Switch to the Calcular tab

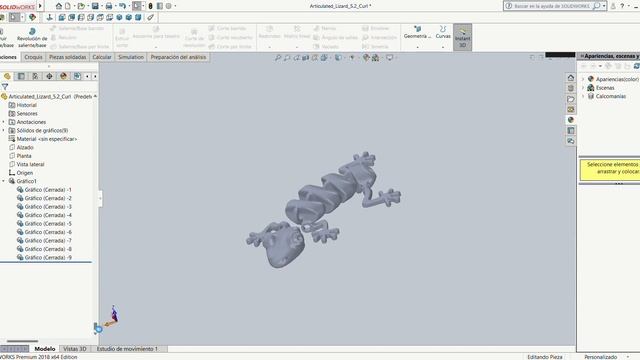(102, 57)
